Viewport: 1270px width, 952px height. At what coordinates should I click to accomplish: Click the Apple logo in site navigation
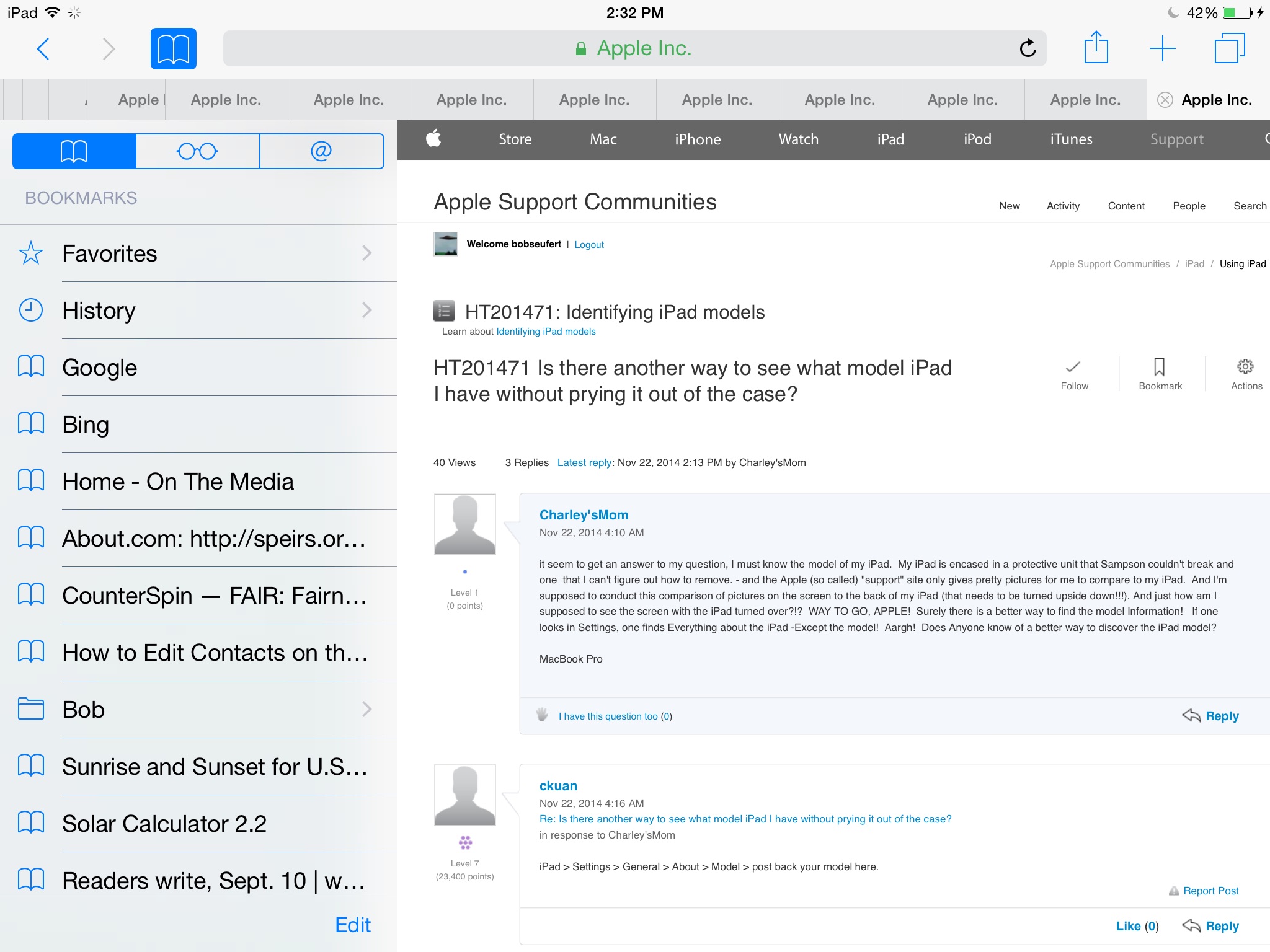(x=433, y=138)
